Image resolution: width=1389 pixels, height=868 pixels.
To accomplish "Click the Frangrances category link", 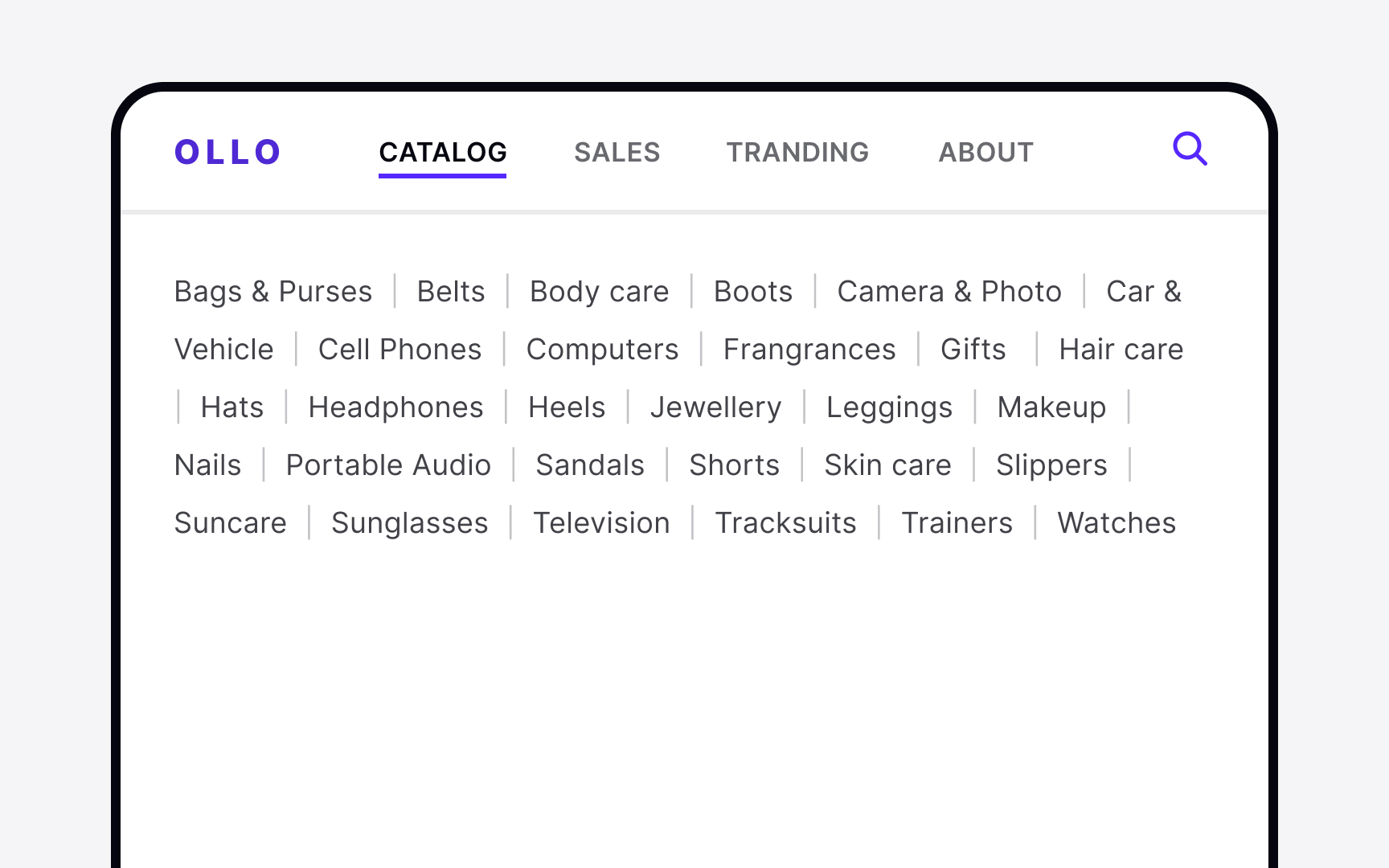I will (809, 350).
